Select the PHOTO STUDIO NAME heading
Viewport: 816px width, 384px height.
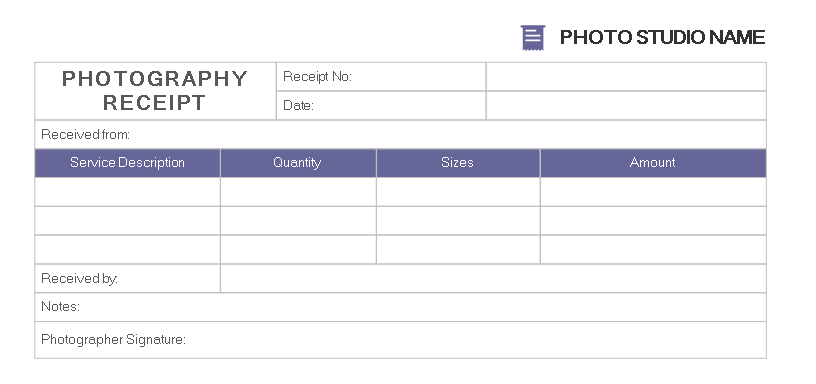pos(662,37)
